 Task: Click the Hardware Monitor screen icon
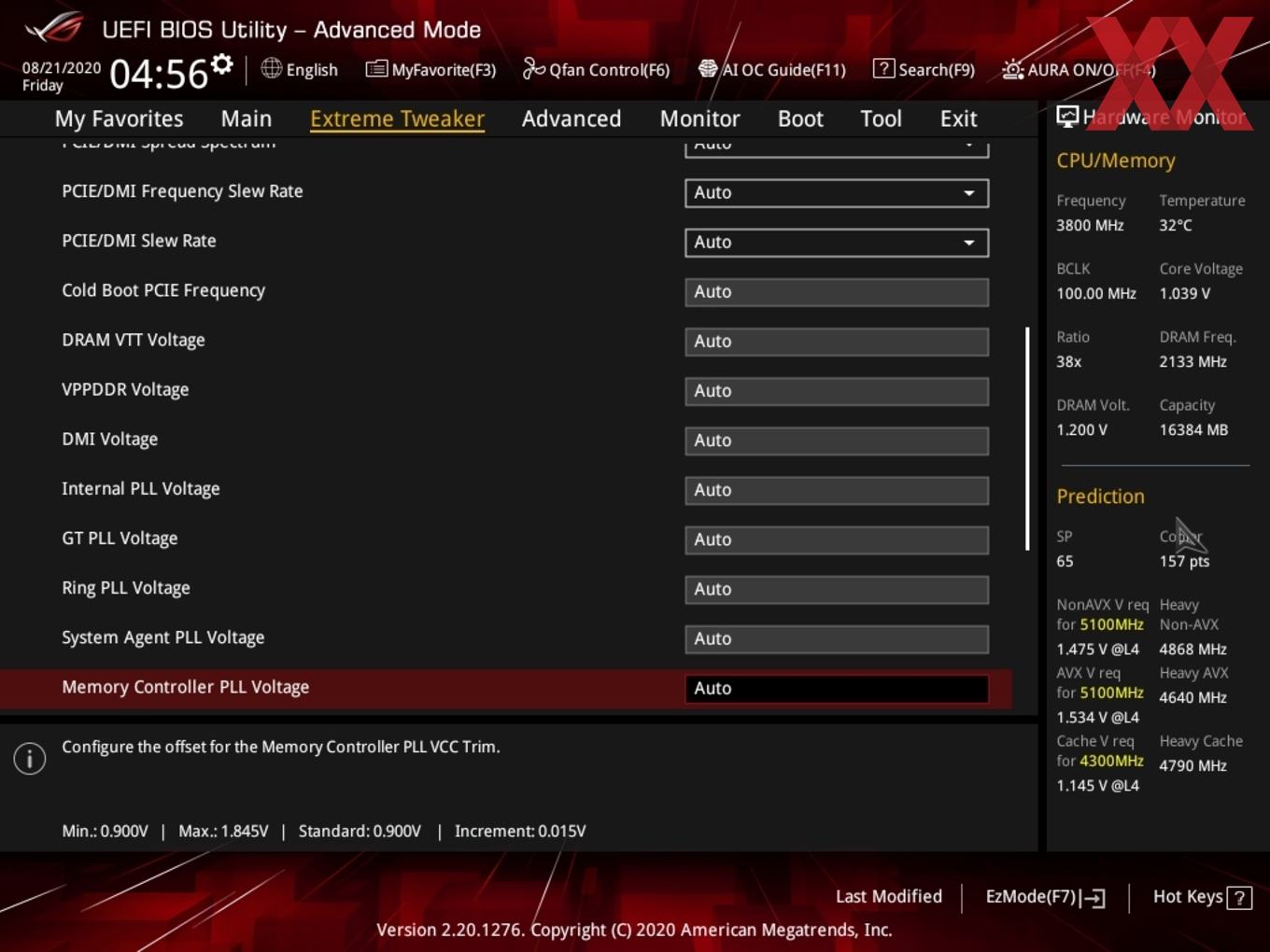(1067, 116)
